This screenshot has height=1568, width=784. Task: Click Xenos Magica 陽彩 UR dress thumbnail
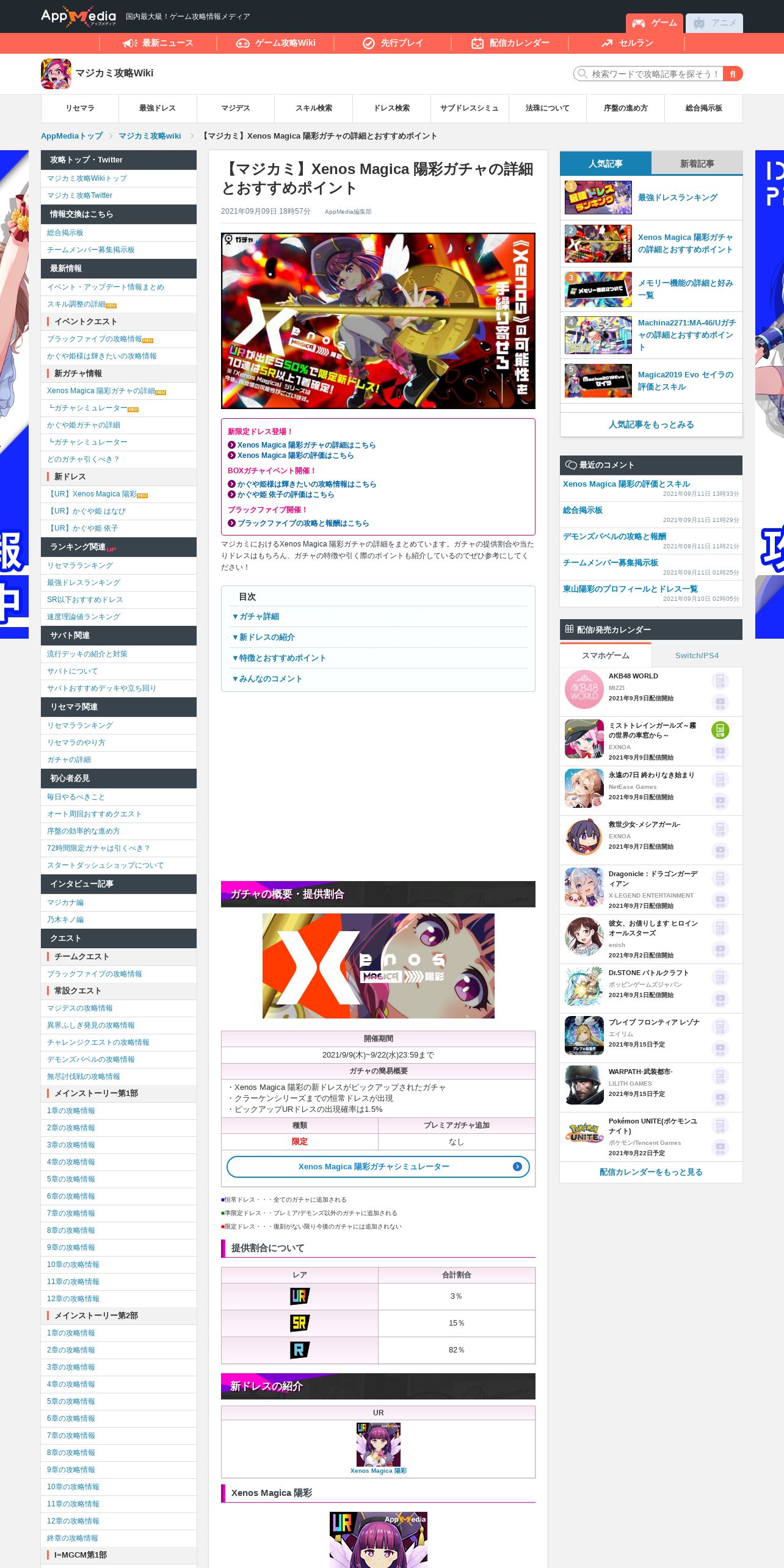[379, 1444]
